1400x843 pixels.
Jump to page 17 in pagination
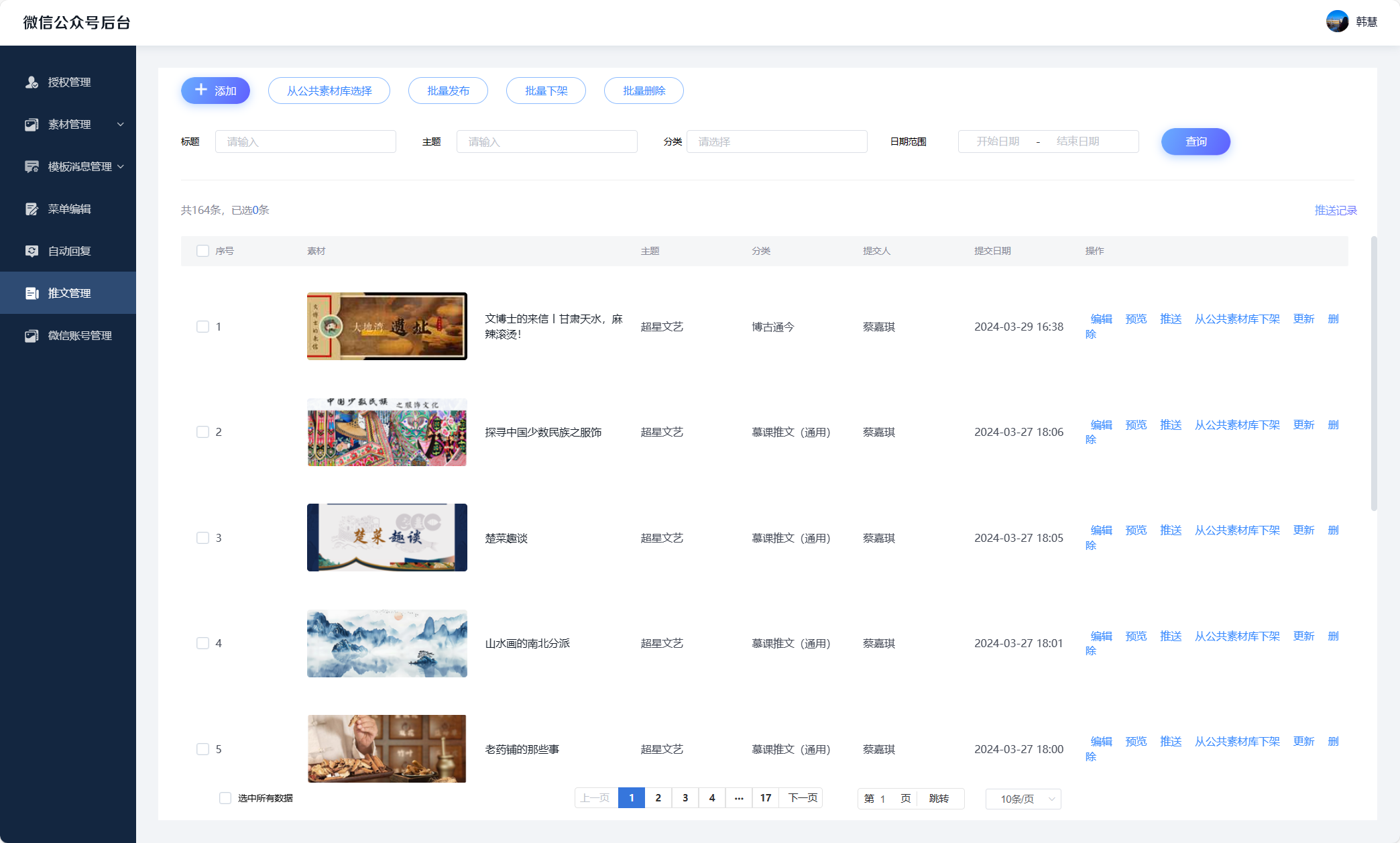click(x=765, y=798)
